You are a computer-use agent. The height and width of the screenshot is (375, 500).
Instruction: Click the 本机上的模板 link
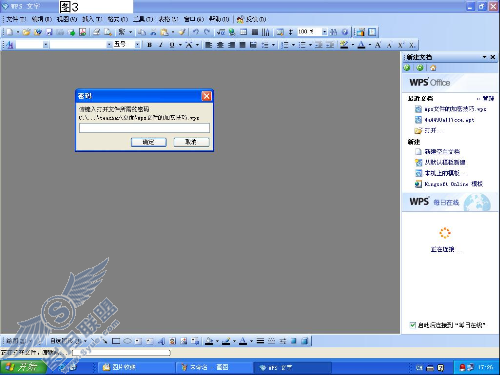[x=442, y=173]
